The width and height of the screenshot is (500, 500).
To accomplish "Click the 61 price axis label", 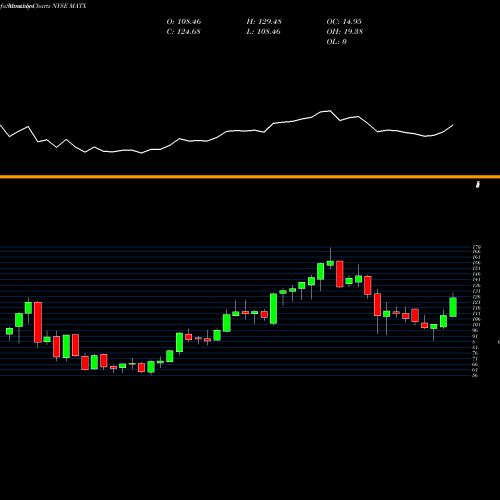I will 475,370.
